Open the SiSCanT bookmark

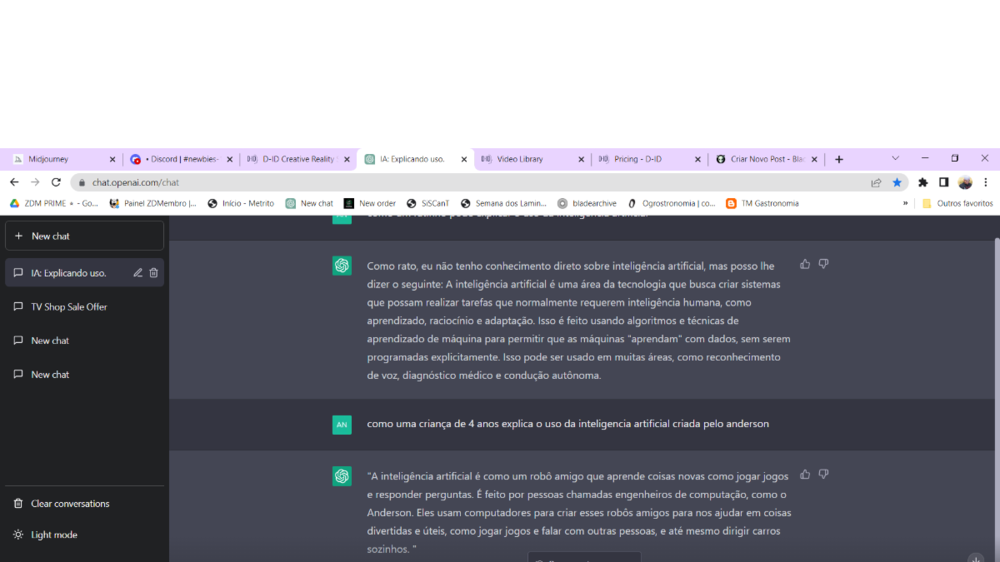(428, 203)
